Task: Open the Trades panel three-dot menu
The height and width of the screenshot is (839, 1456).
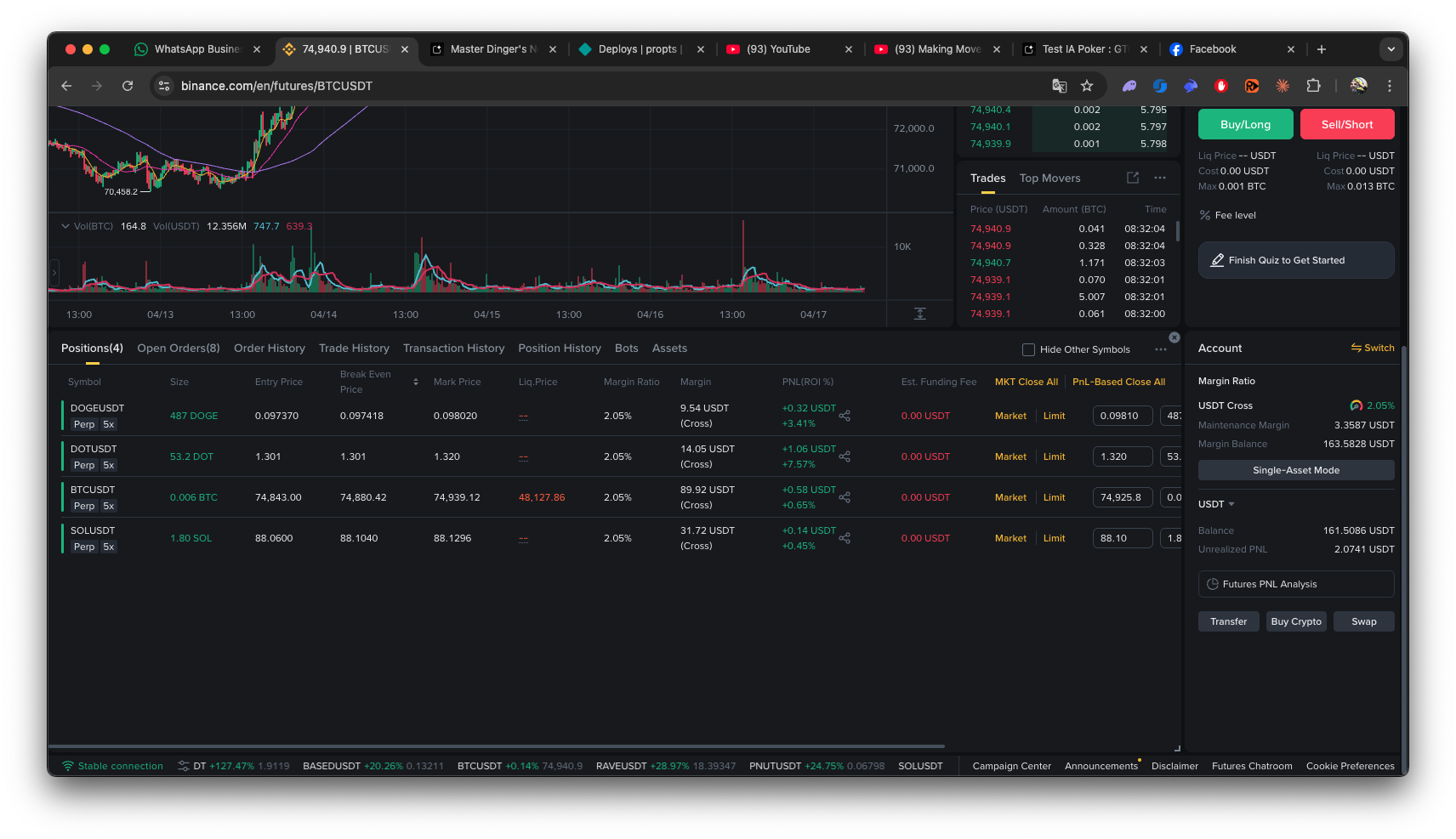Action: tap(1160, 178)
